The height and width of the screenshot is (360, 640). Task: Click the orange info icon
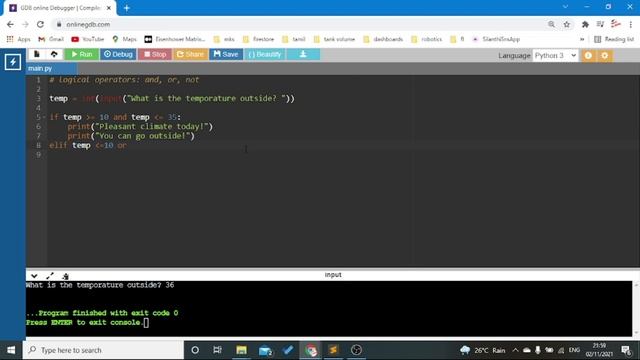(588, 56)
